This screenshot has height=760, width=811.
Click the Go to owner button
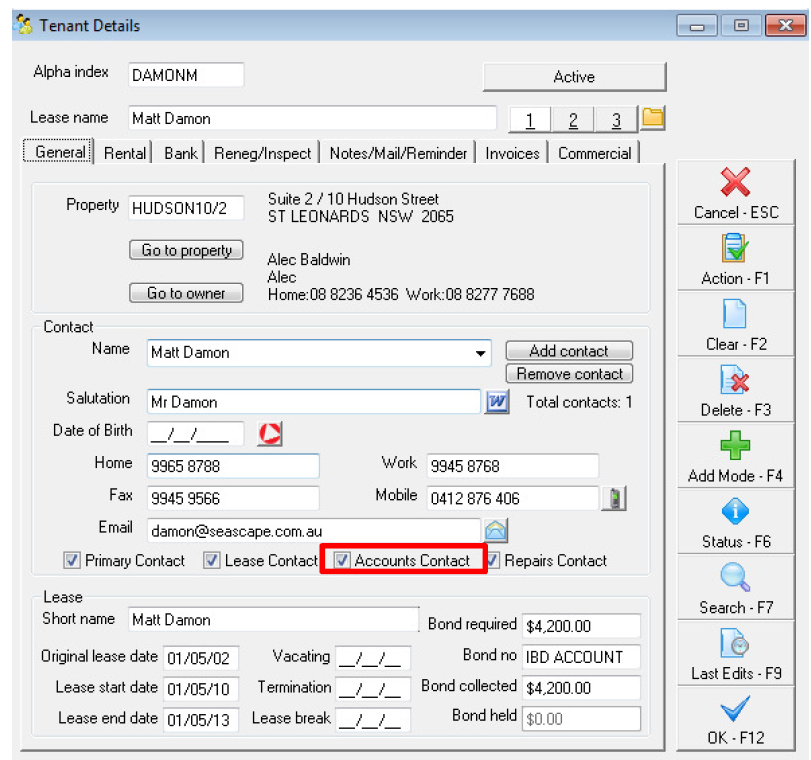[186, 293]
